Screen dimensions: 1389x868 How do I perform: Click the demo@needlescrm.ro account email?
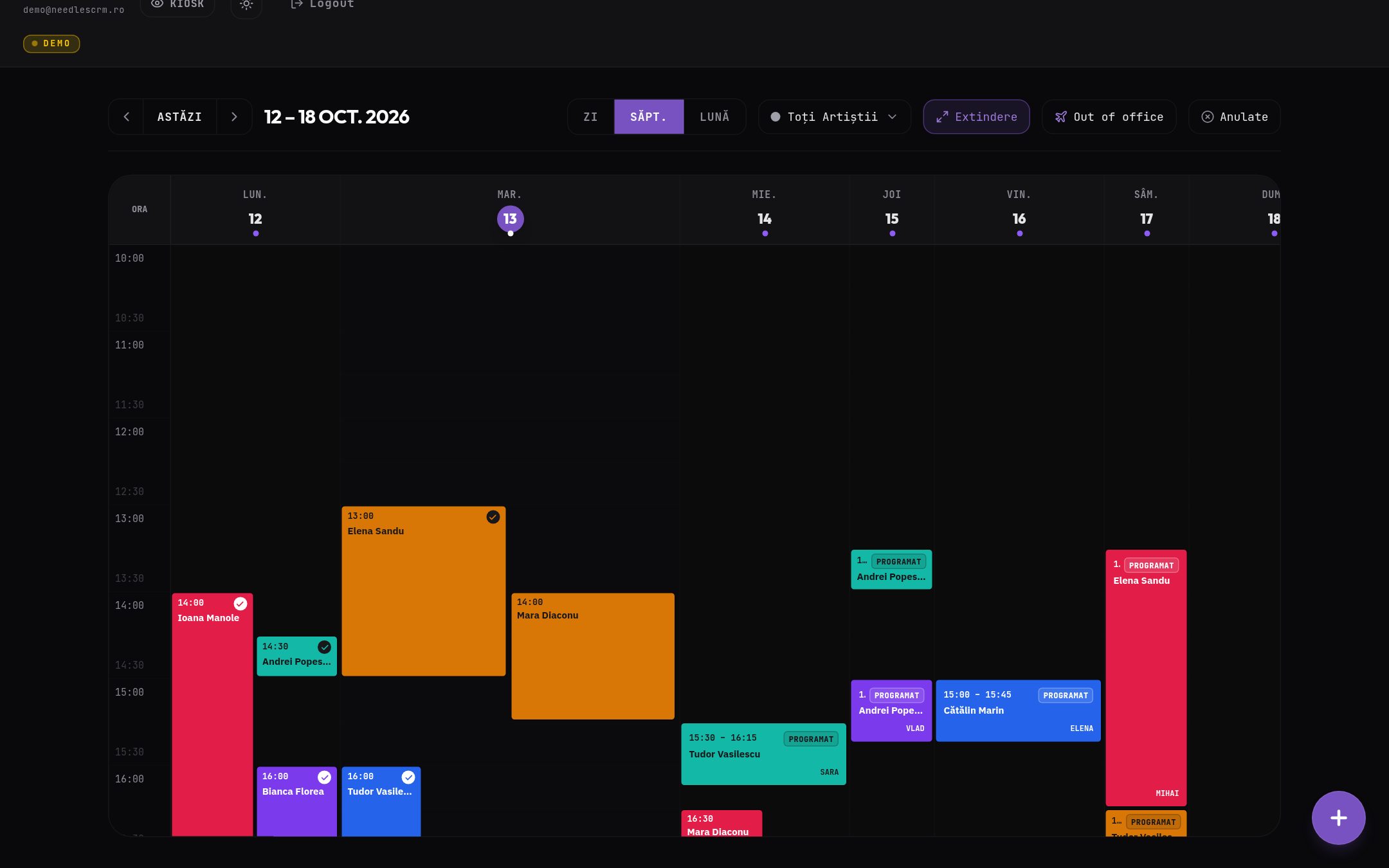coord(74,10)
